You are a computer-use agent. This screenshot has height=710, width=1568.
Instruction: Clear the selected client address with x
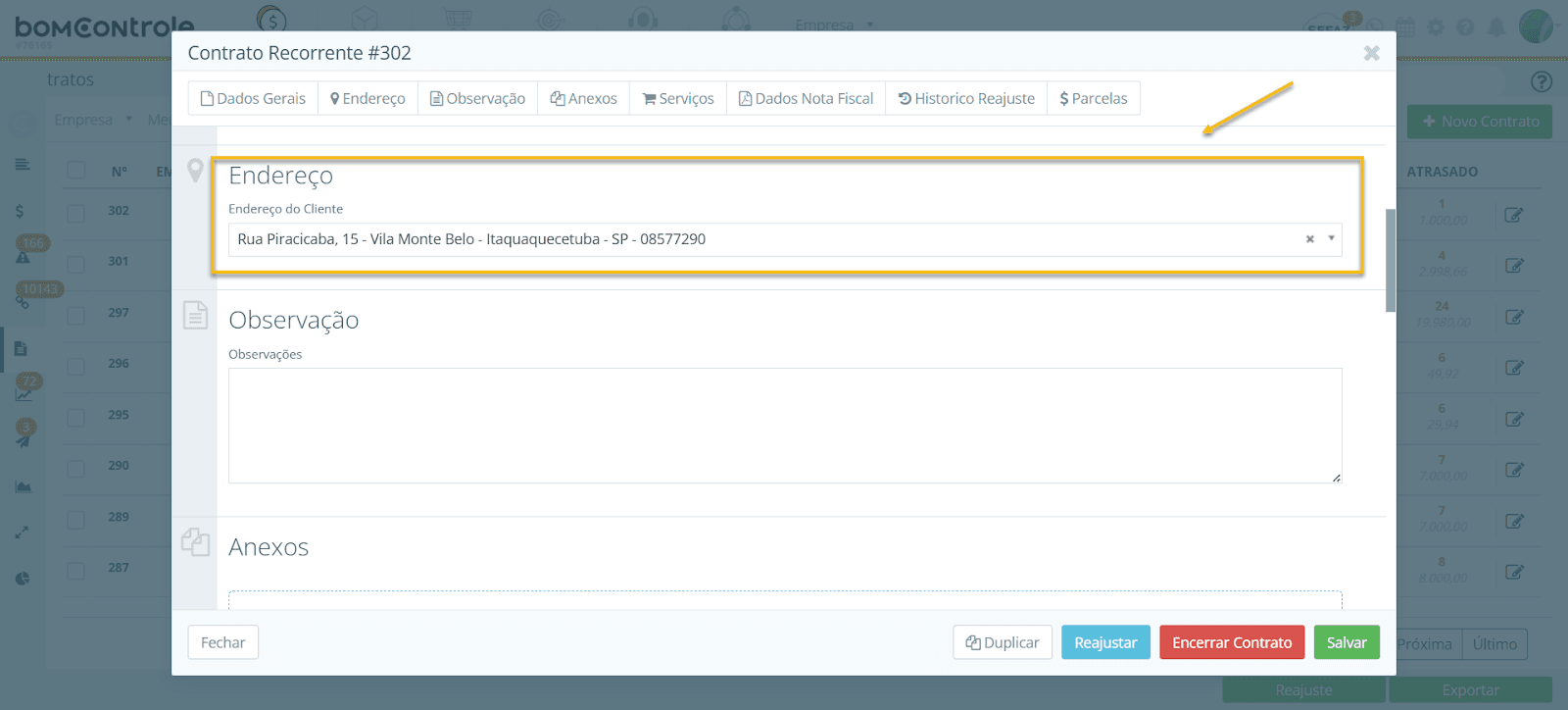[1309, 239]
